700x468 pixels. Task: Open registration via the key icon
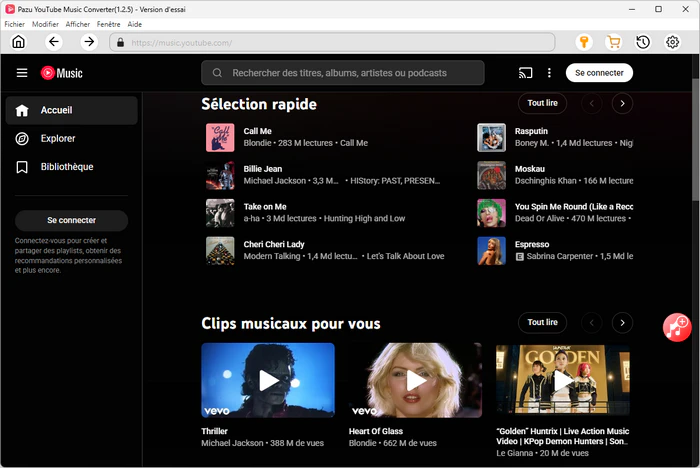click(x=583, y=42)
